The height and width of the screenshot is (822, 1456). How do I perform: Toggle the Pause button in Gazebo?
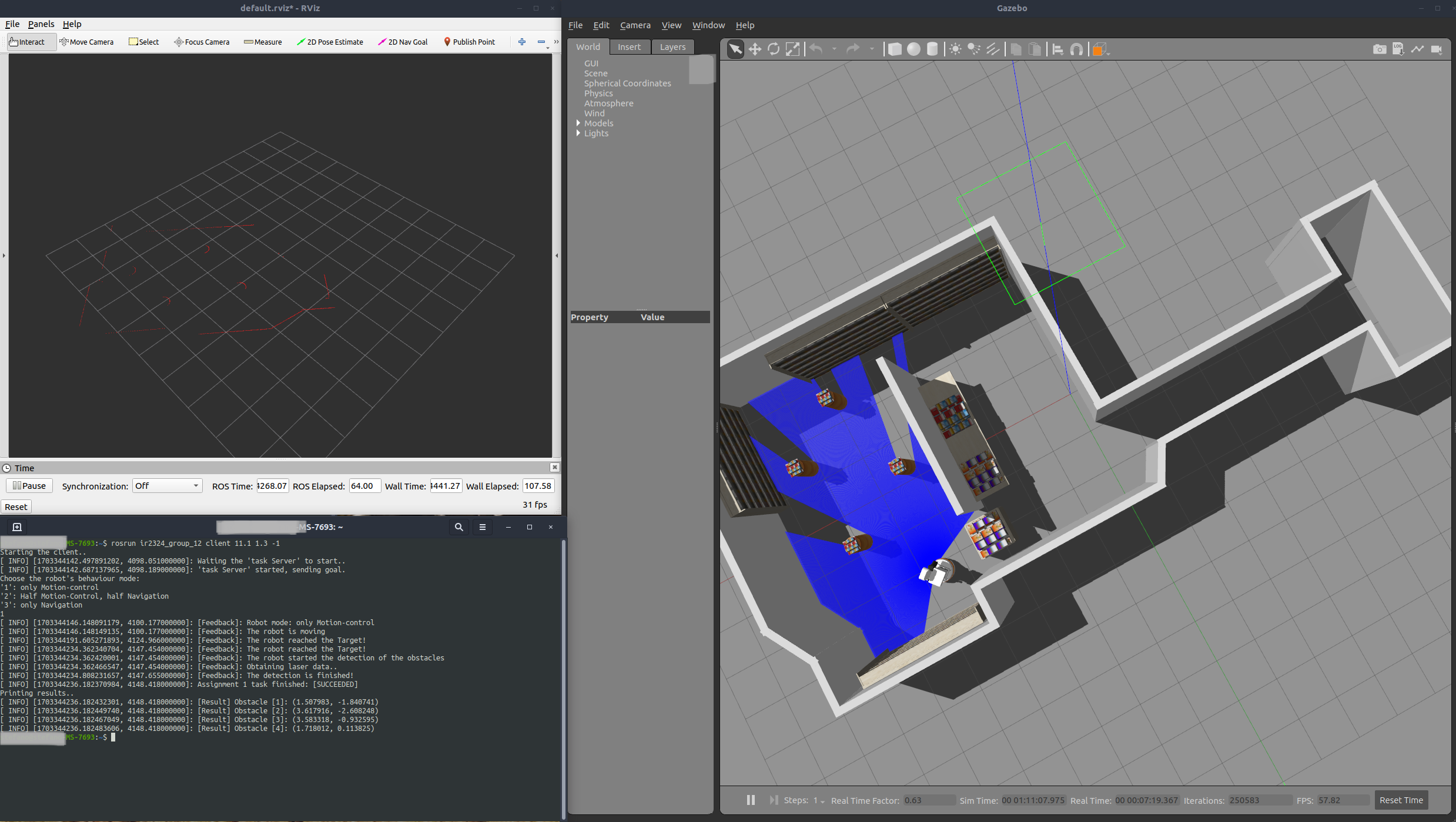pyautogui.click(x=752, y=800)
